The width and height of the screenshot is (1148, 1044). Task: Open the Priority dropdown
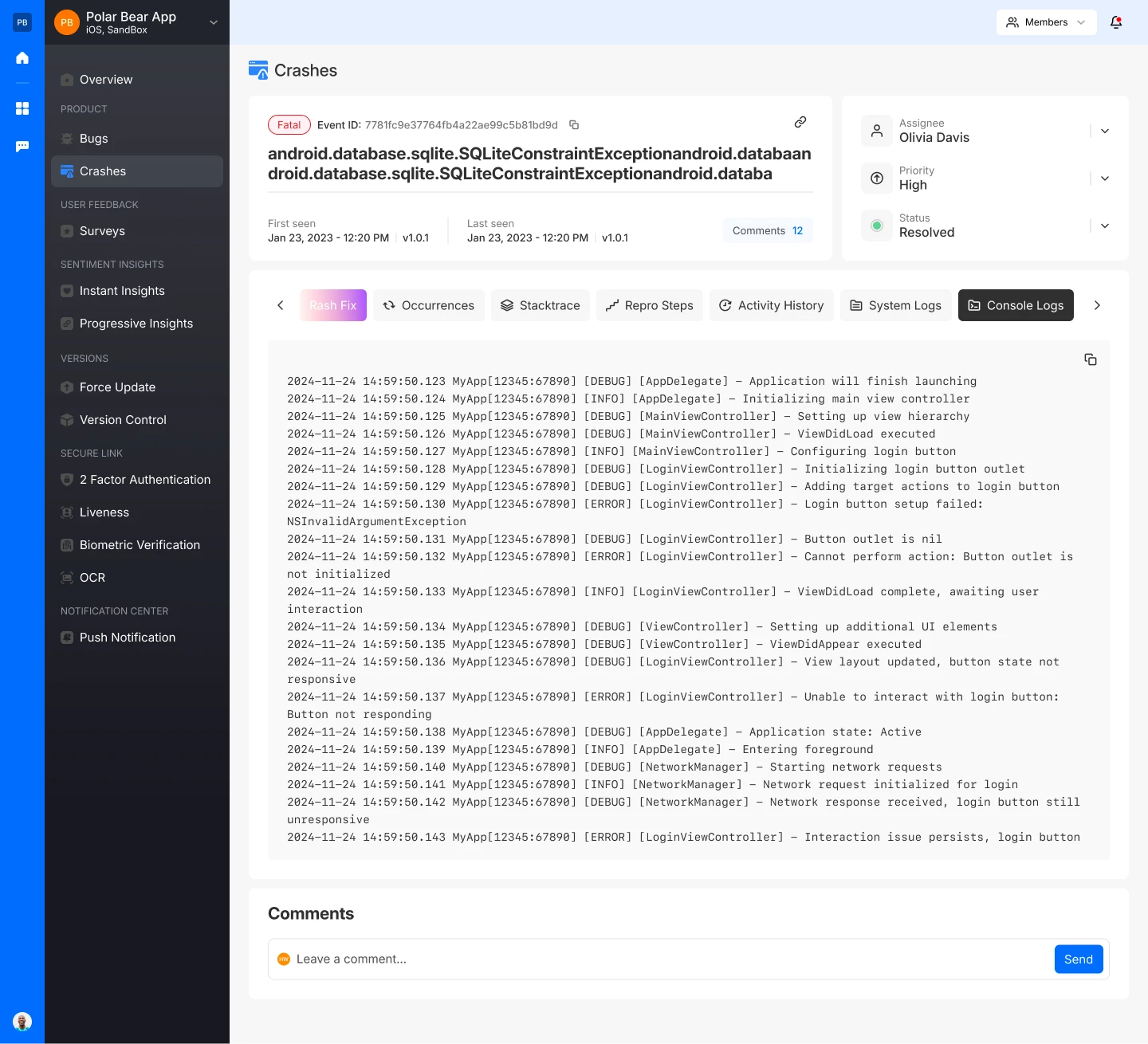click(x=1105, y=179)
